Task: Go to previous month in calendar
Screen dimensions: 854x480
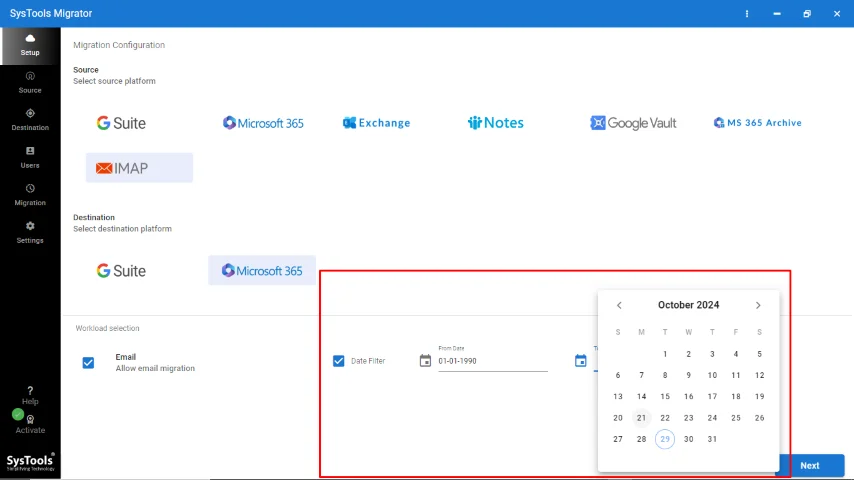Action: click(619, 306)
